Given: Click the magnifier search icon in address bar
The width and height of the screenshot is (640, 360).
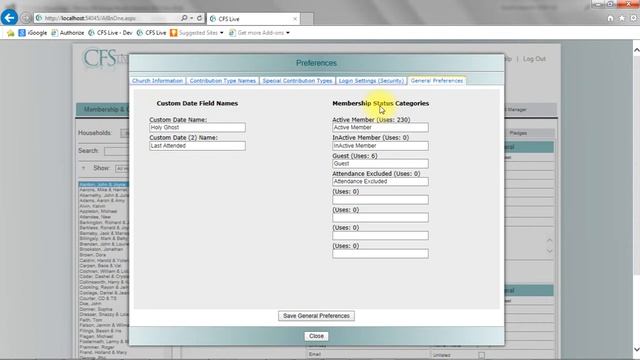Looking at the screenshot, I should click(184, 18).
